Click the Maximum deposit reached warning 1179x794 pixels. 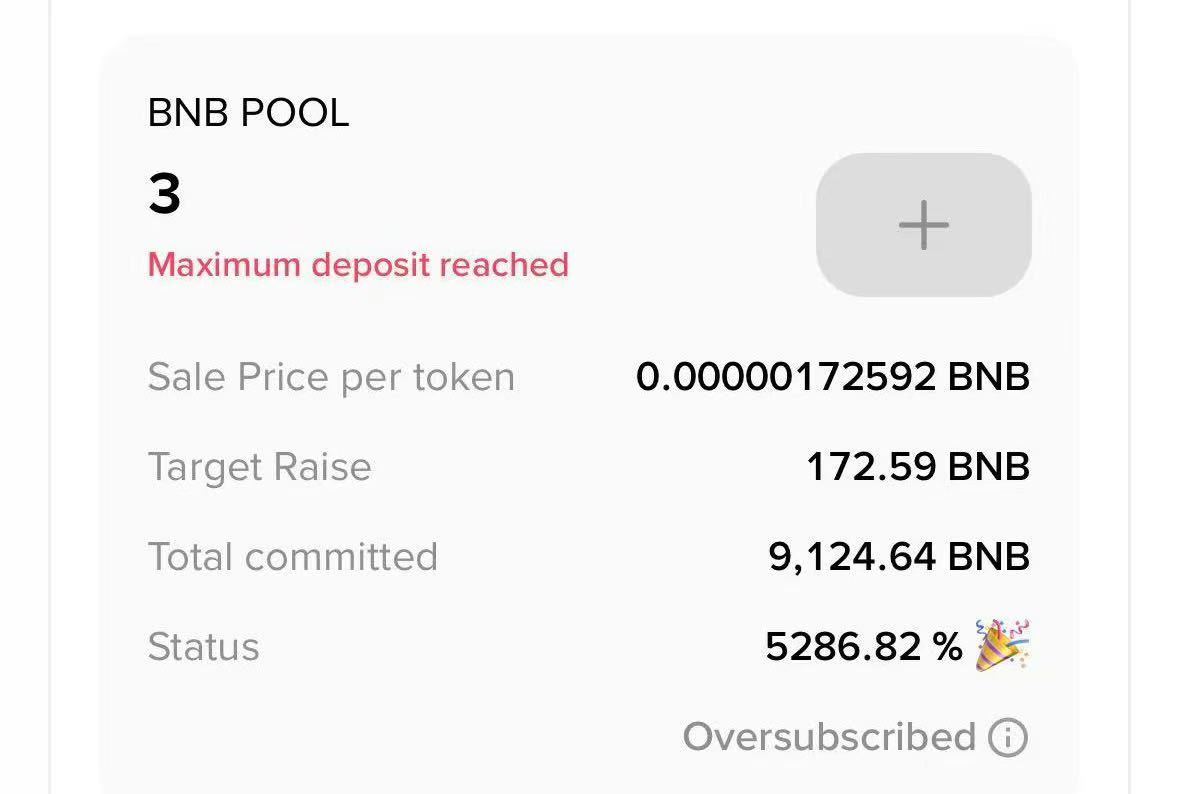pos(358,265)
